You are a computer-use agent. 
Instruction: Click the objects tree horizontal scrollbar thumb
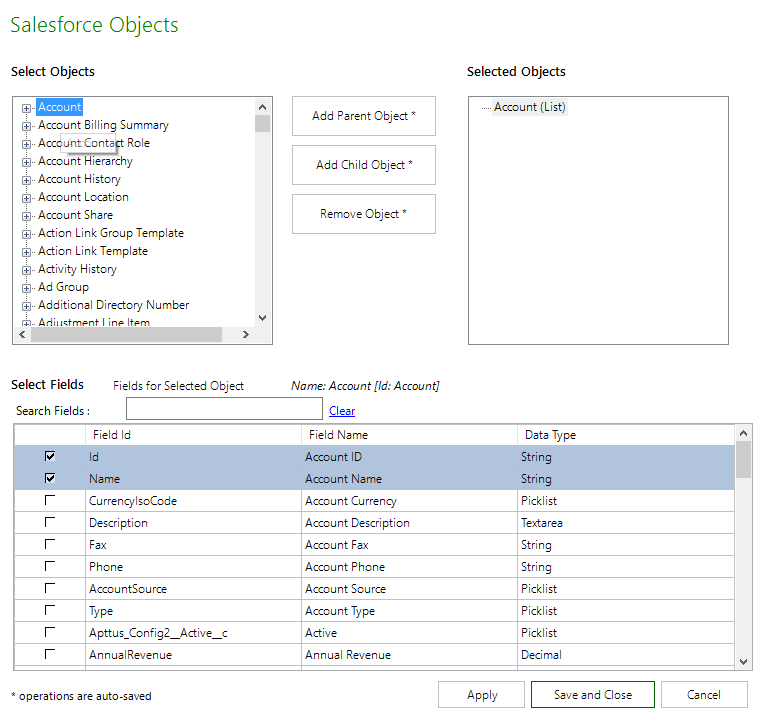126,335
